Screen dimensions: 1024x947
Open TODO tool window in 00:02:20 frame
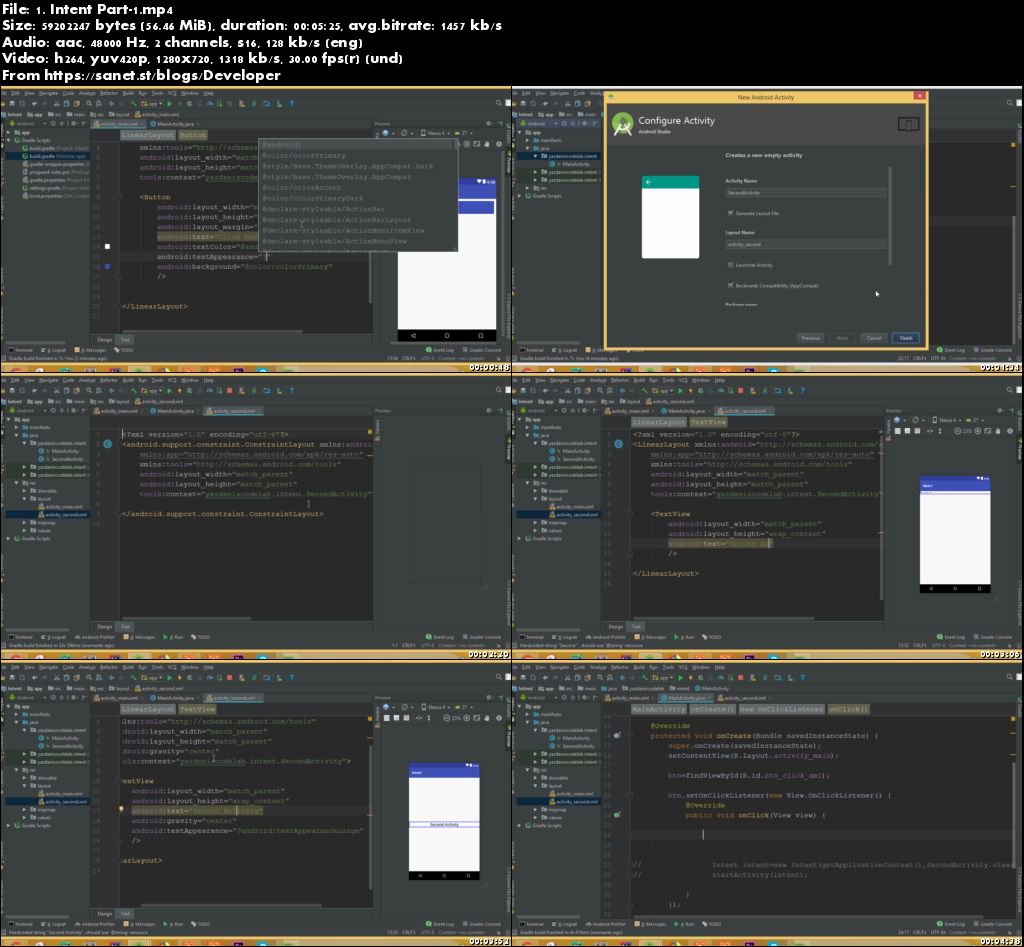[200, 637]
